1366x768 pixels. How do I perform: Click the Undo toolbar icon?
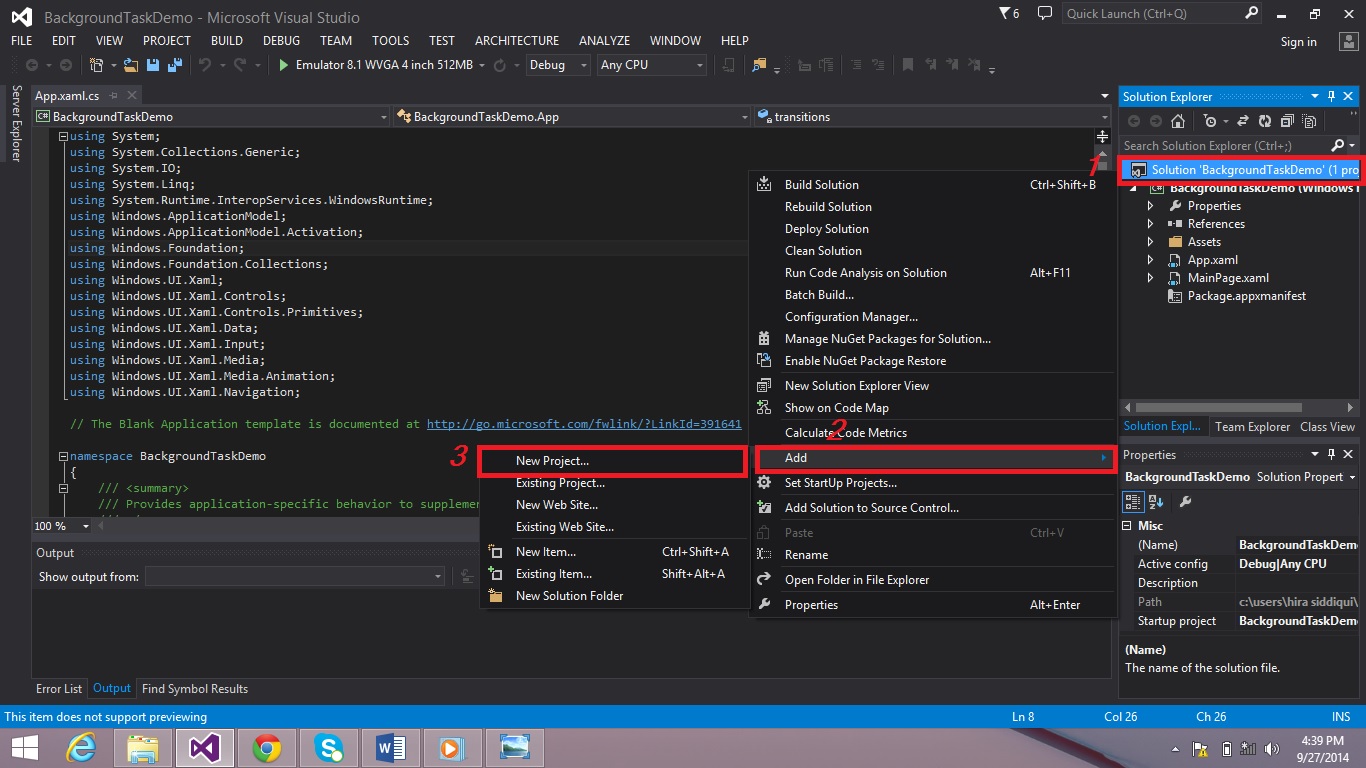205,65
